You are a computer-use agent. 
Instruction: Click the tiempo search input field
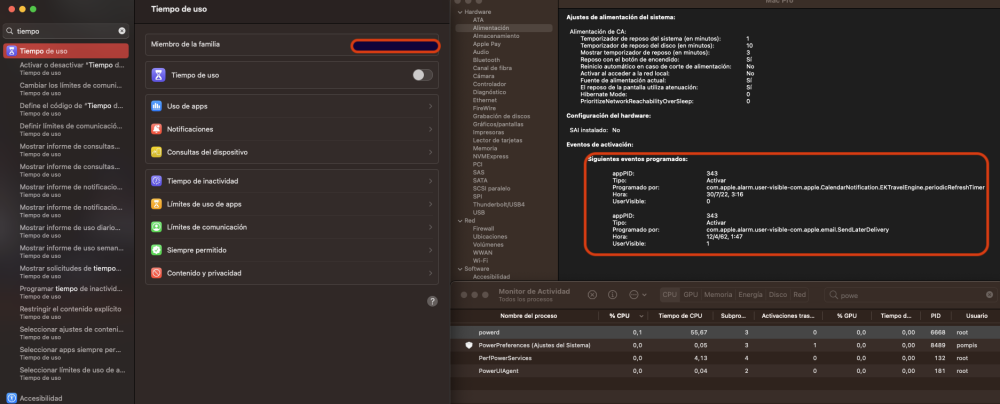66,31
